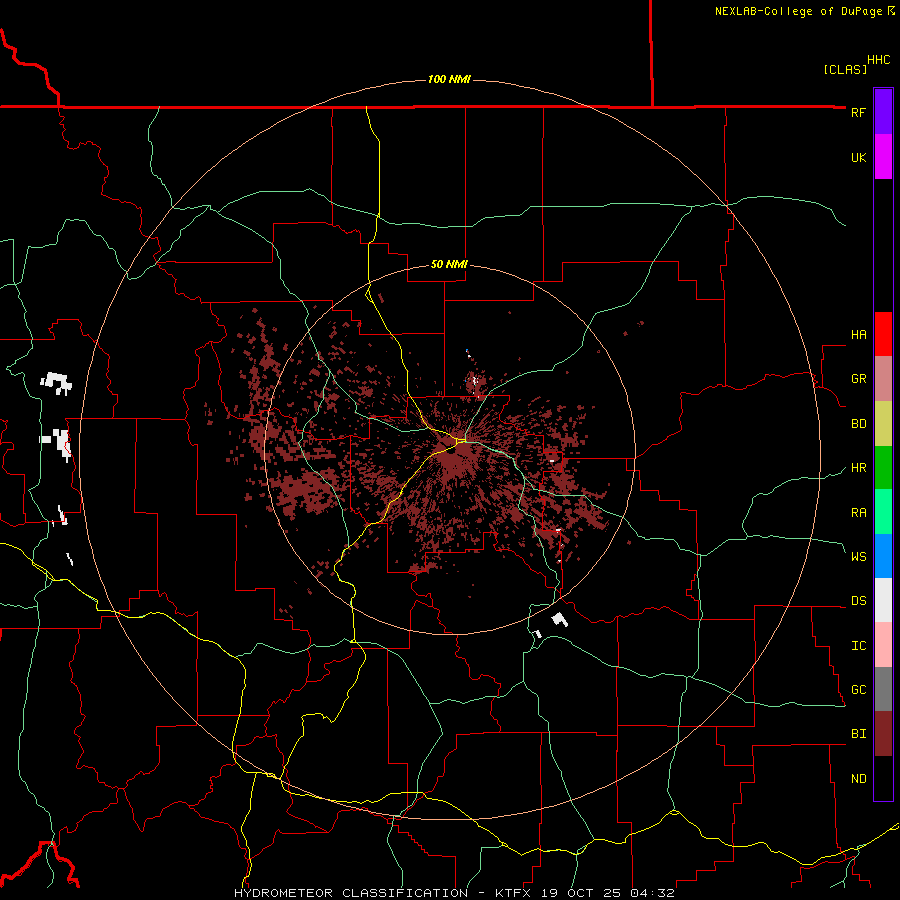Click the HA legend label

(x=858, y=335)
